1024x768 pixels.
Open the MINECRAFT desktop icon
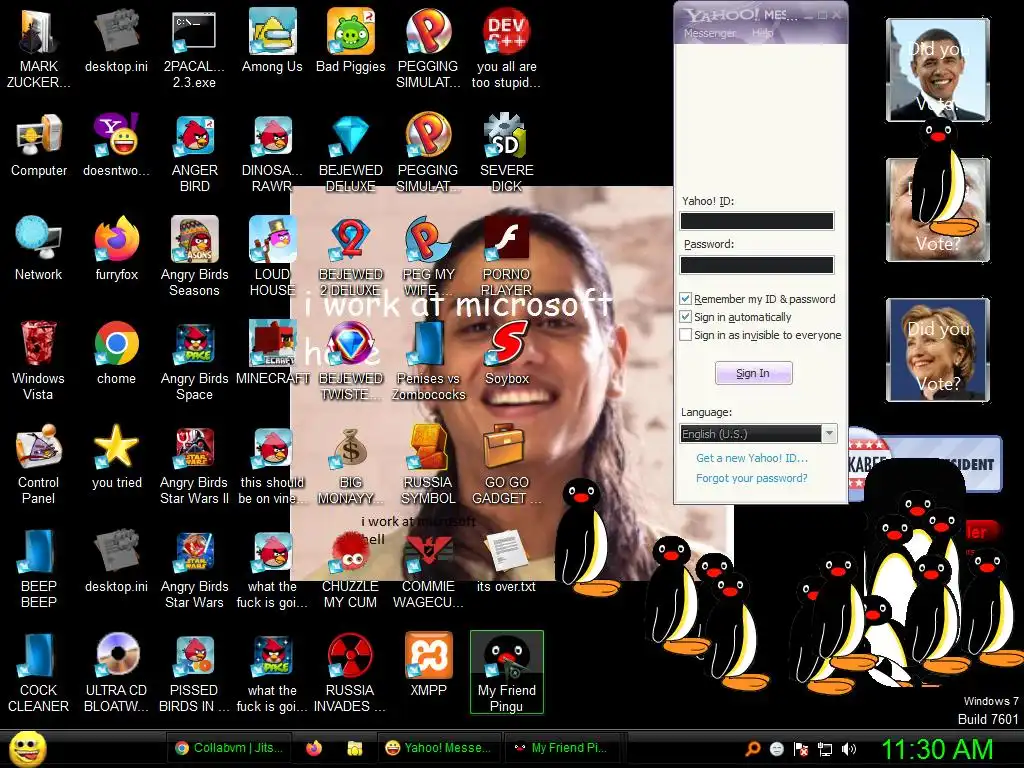[272, 344]
